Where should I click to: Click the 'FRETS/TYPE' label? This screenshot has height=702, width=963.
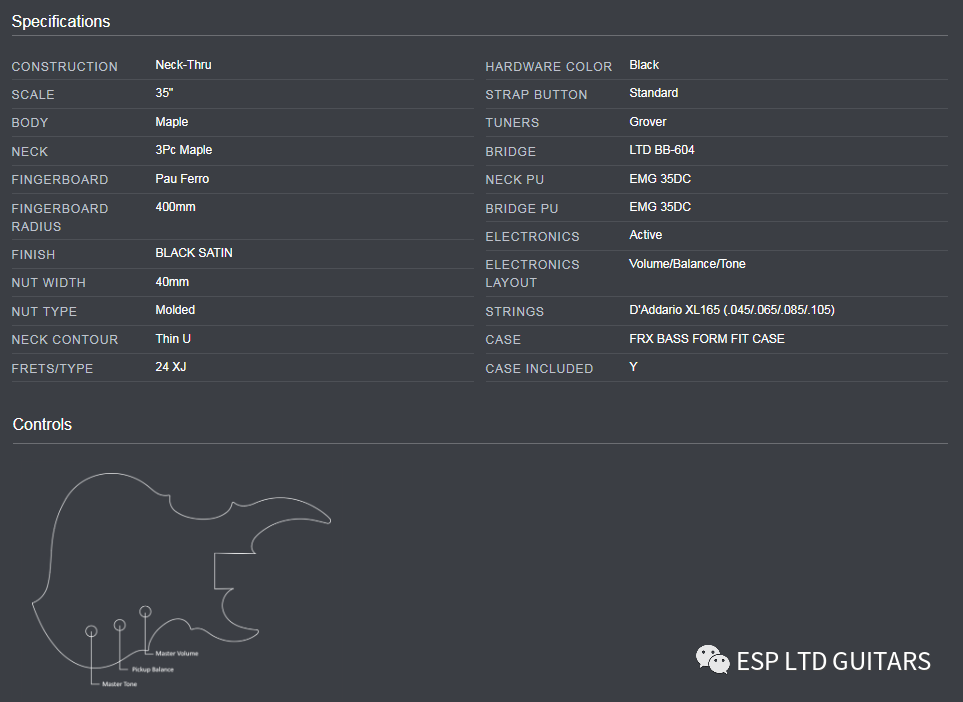[52, 369]
